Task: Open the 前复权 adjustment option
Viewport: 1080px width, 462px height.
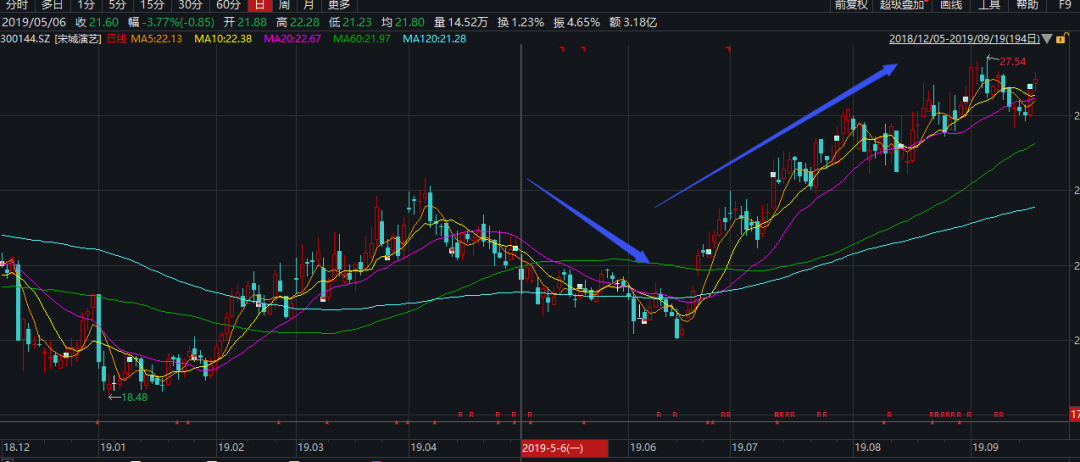Action: point(851,4)
